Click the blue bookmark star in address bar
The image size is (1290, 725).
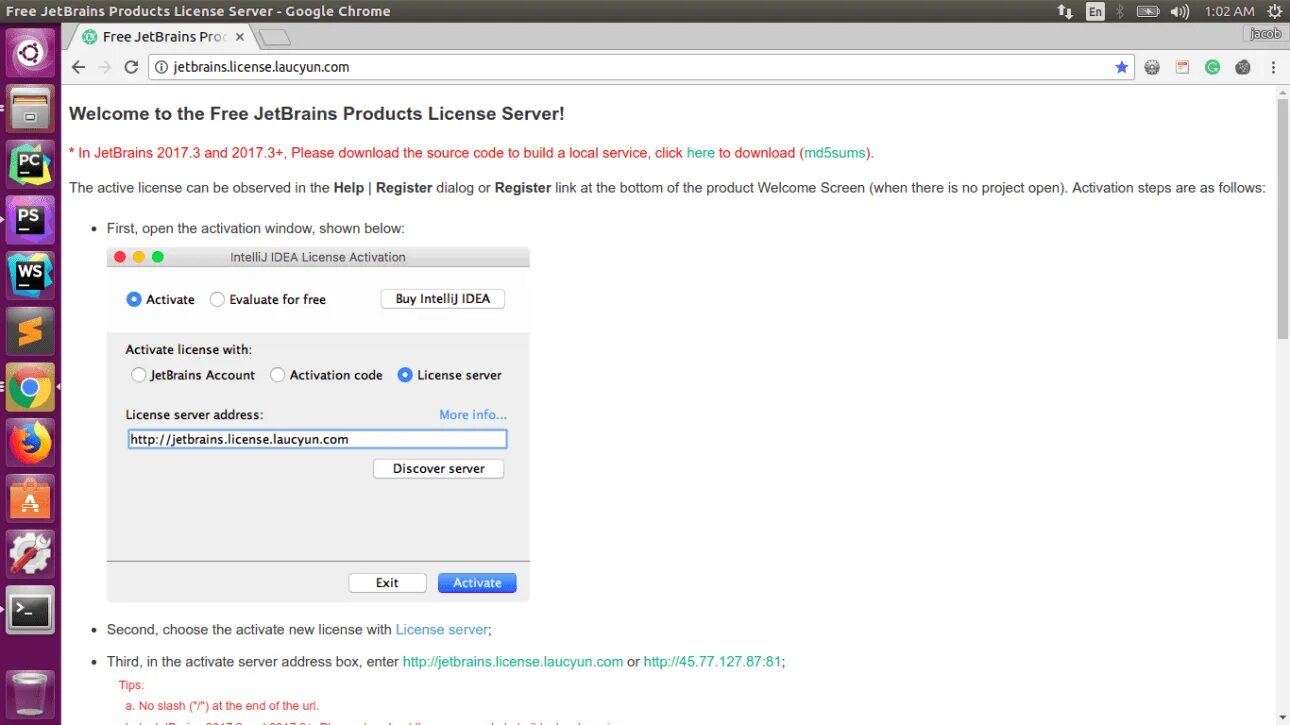pos(1121,67)
